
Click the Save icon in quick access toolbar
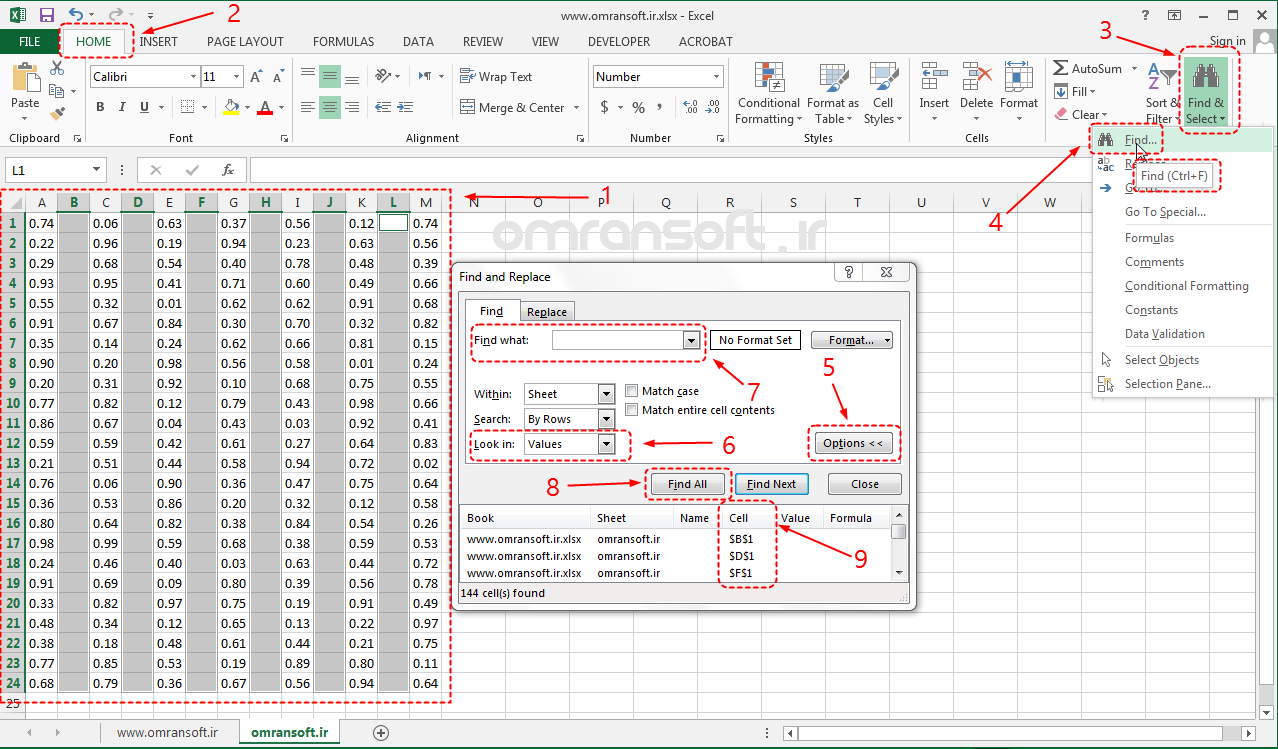46,15
